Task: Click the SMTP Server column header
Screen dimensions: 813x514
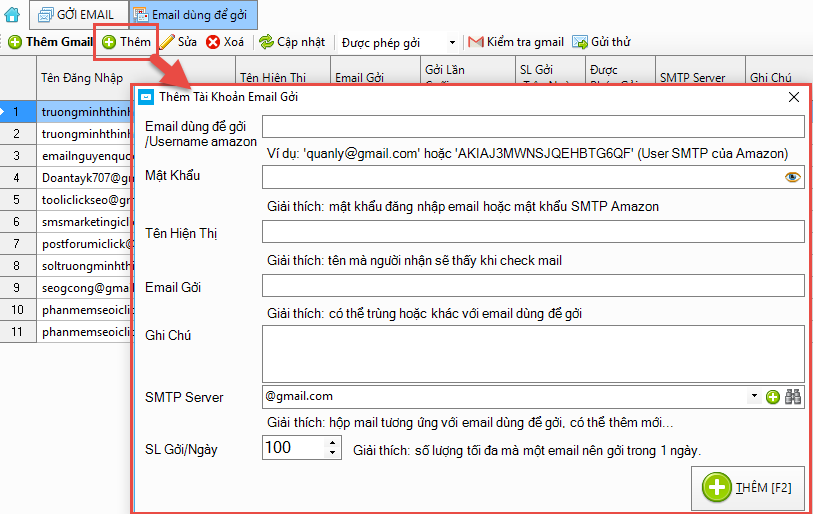Action: 700,71
